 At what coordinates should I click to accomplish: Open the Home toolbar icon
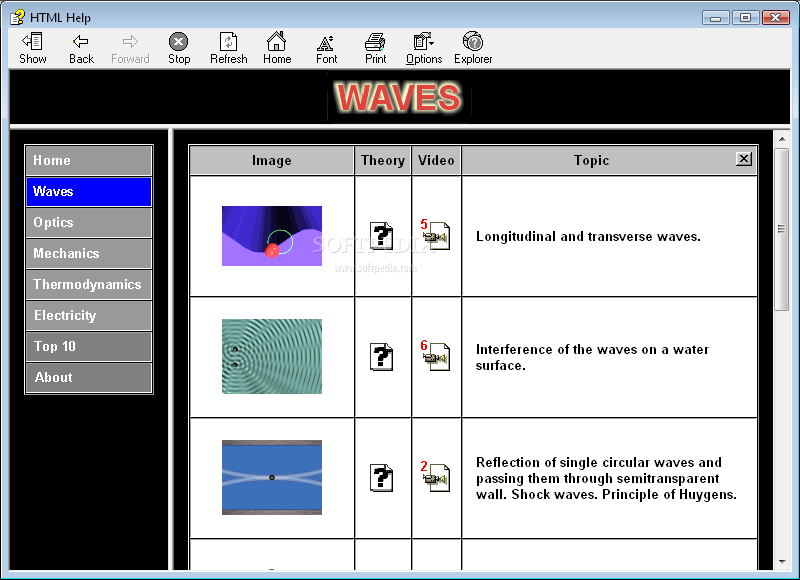point(277,48)
